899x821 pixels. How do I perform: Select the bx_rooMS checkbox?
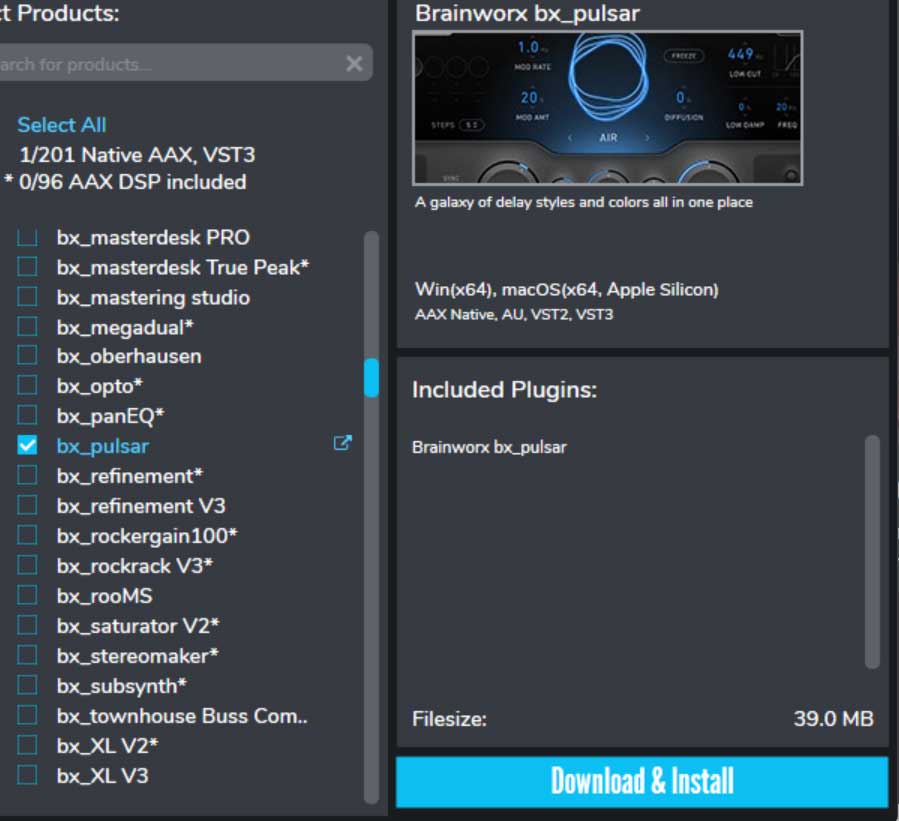click(x=27, y=595)
